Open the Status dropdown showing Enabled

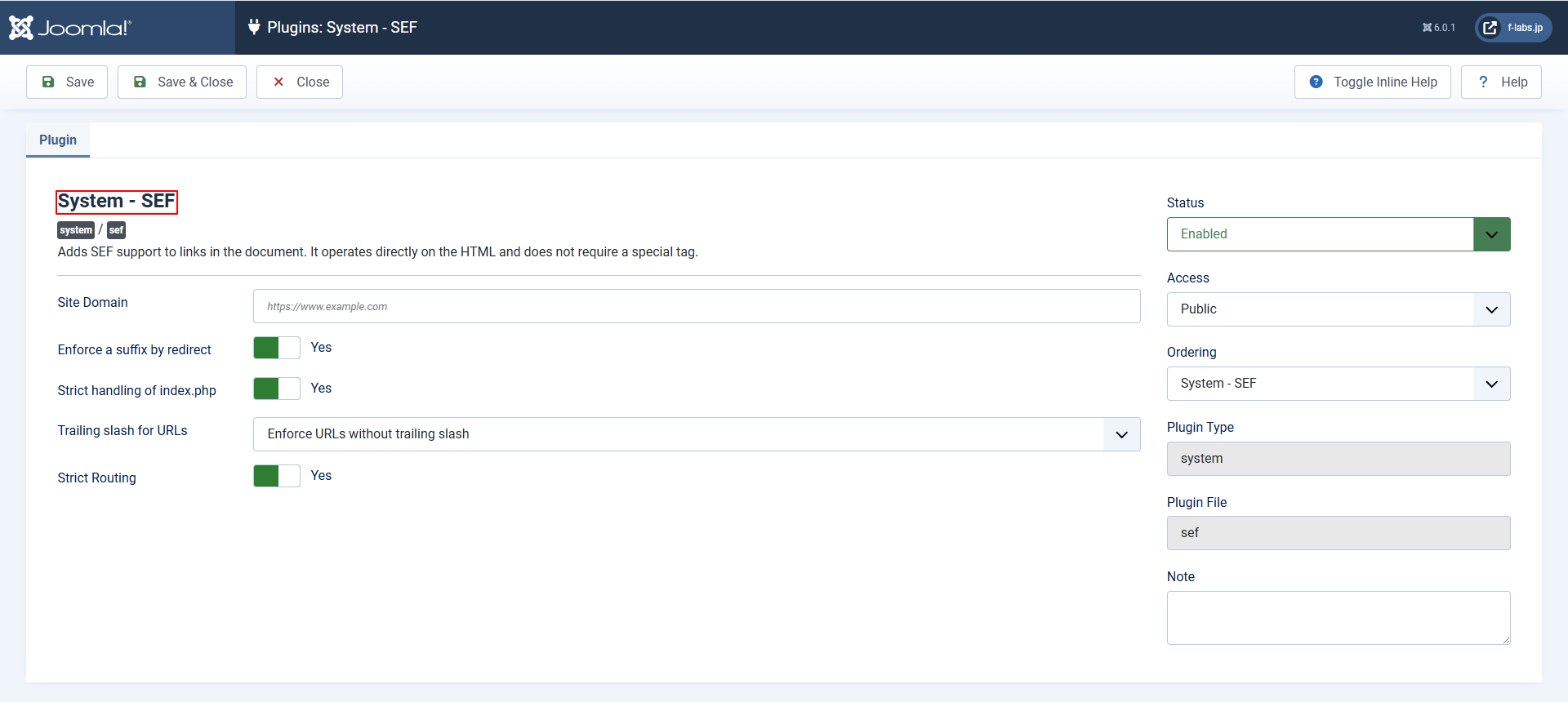[x=1338, y=234]
